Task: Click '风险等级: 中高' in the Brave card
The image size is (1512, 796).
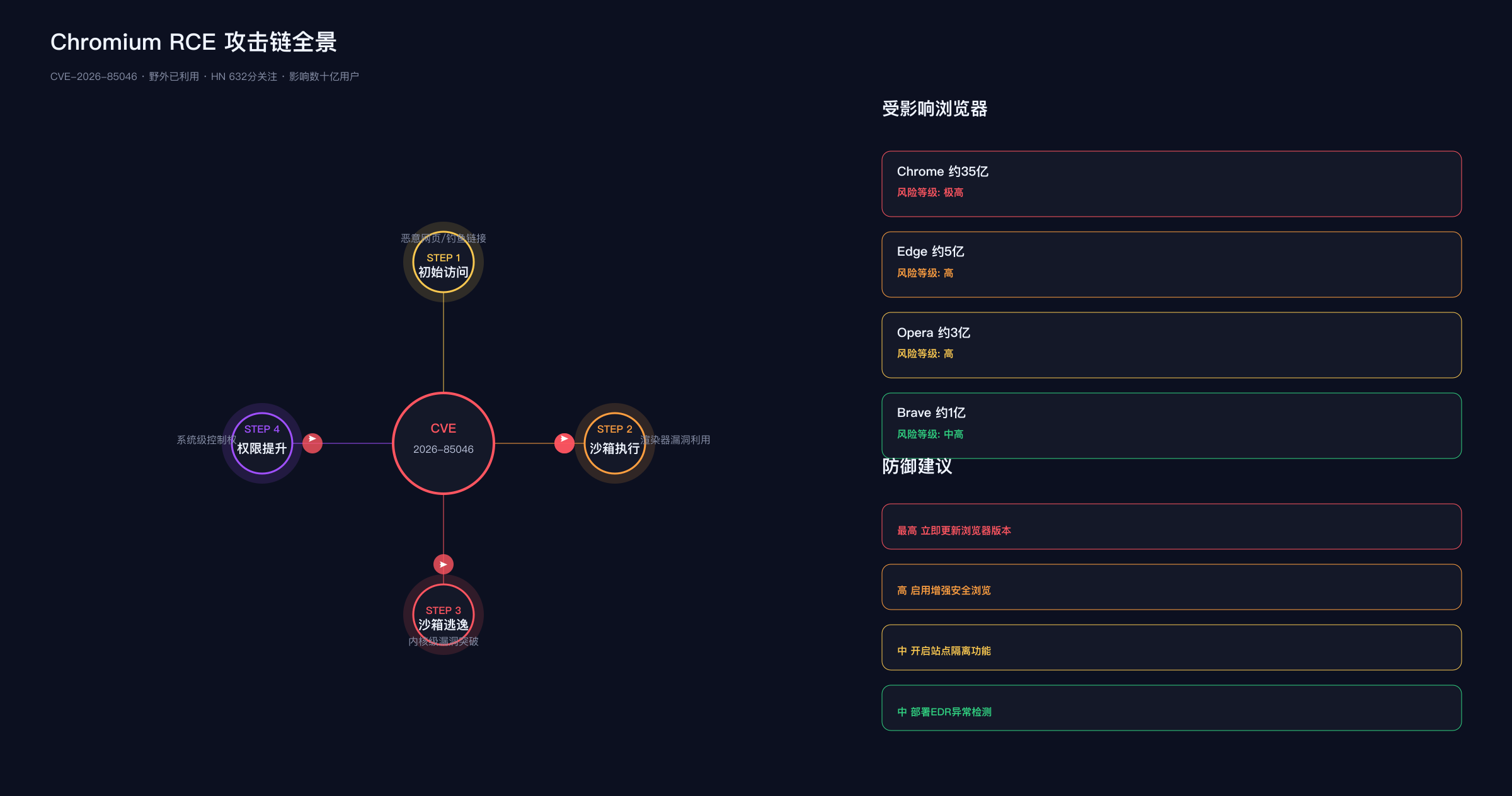Action: click(x=931, y=434)
